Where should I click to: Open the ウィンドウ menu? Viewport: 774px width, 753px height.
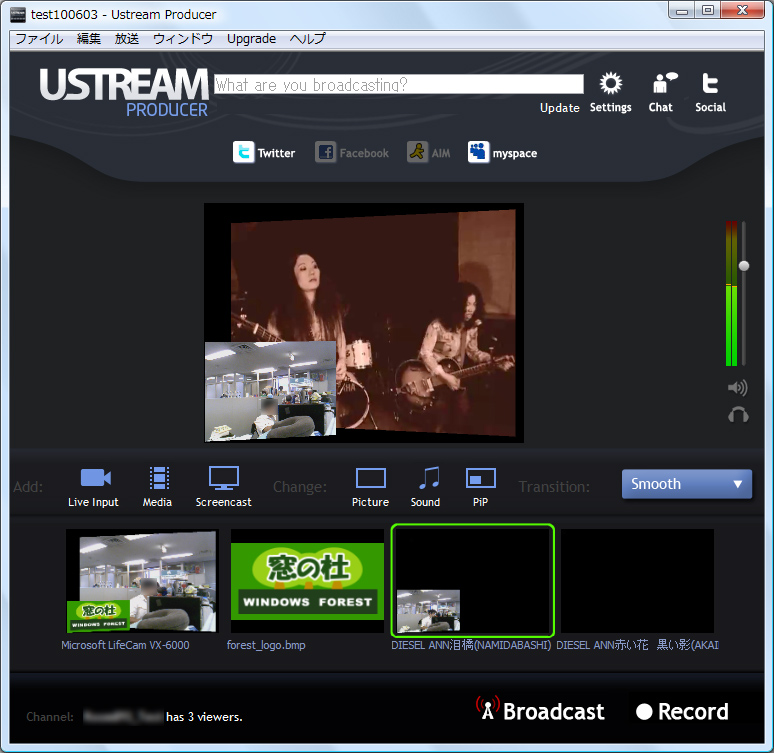(x=183, y=39)
